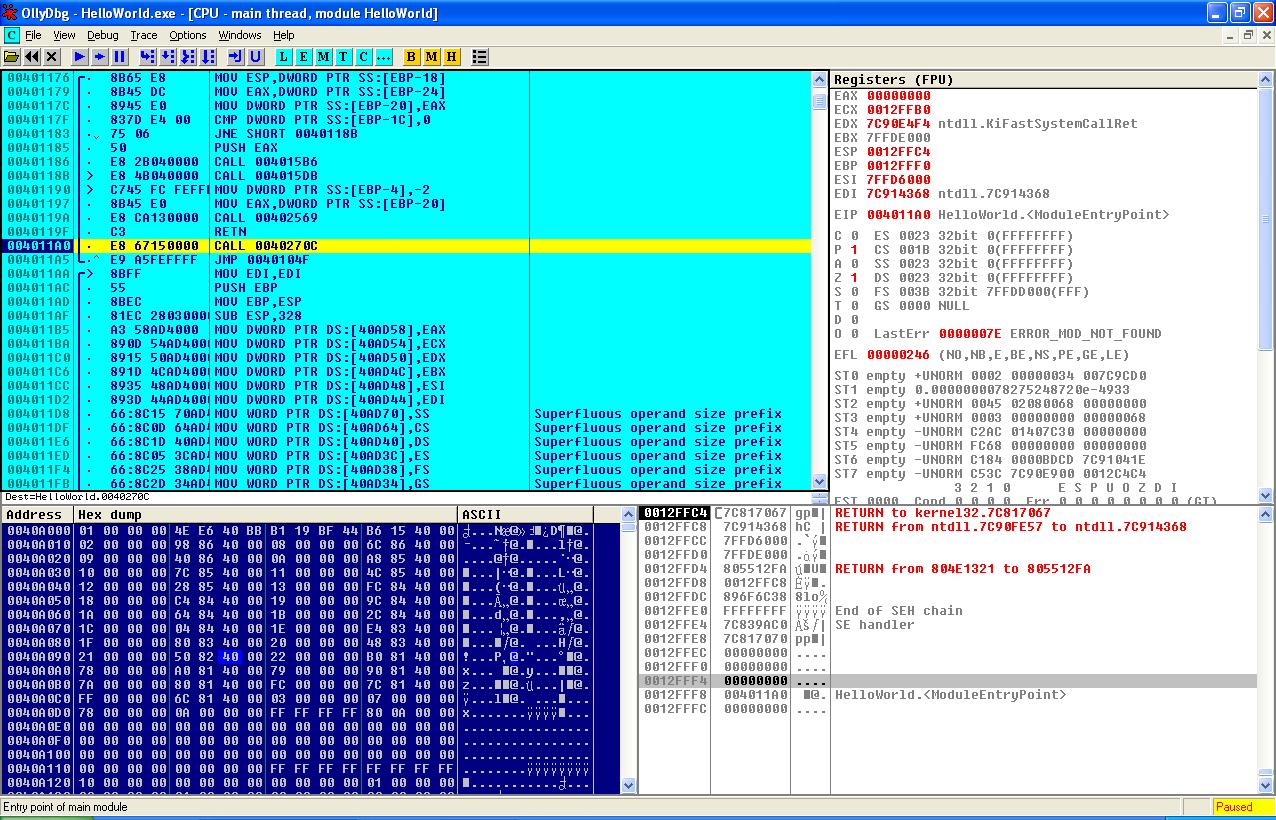
Task: Open the Trace menu
Action: (144, 35)
